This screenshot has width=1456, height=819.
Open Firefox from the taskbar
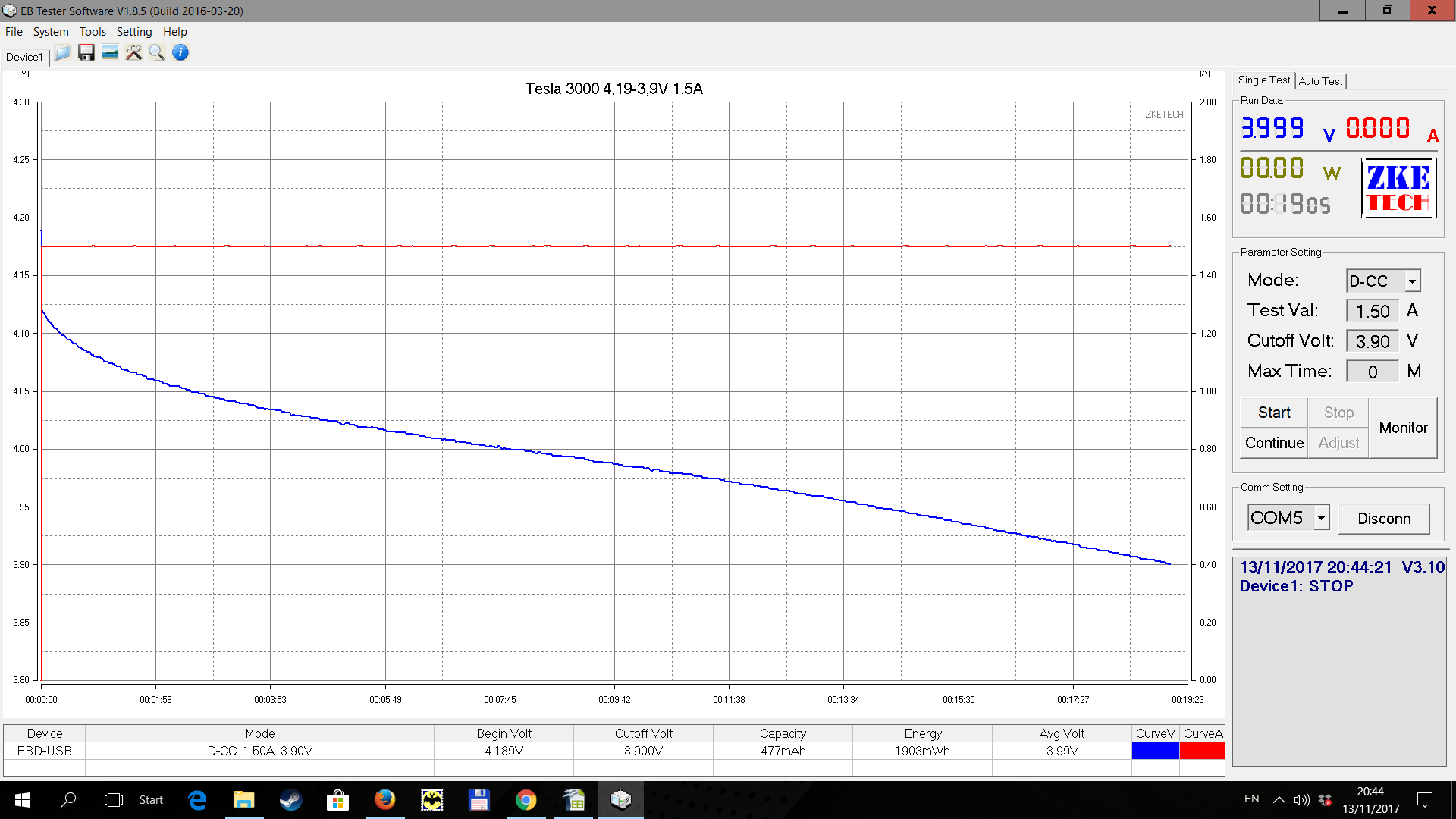coord(384,799)
